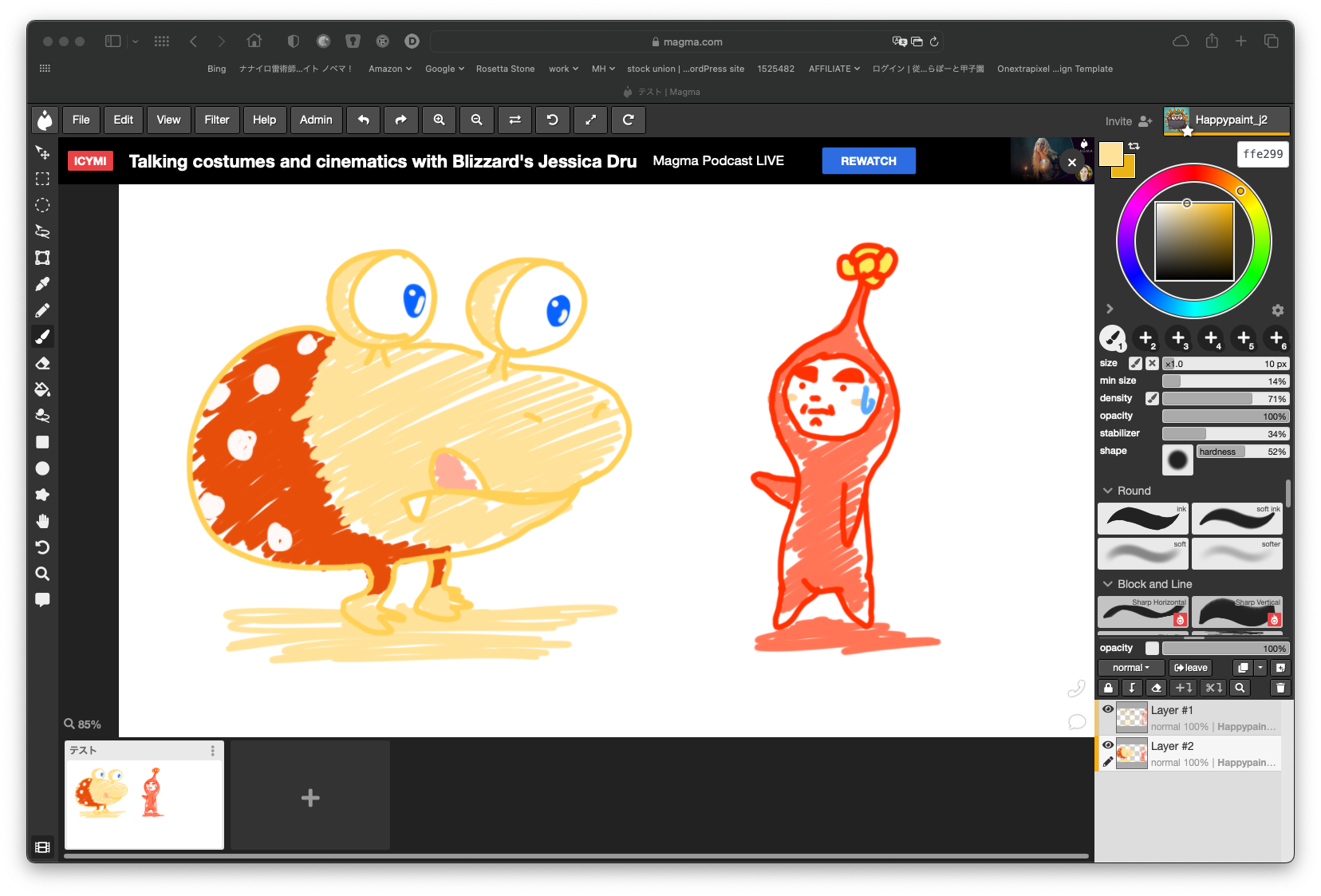1321x896 pixels.
Task: Collapse the Block and Line brush group
Action: (1107, 584)
